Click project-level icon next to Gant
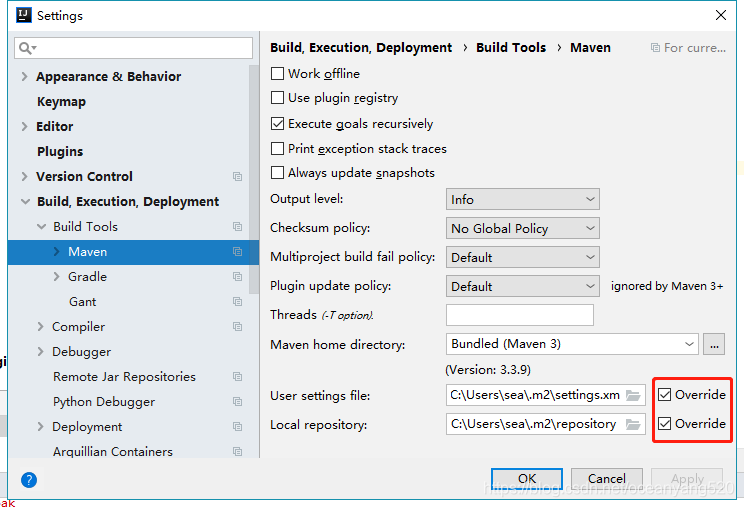The height and width of the screenshot is (507, 744). point(237,301)
